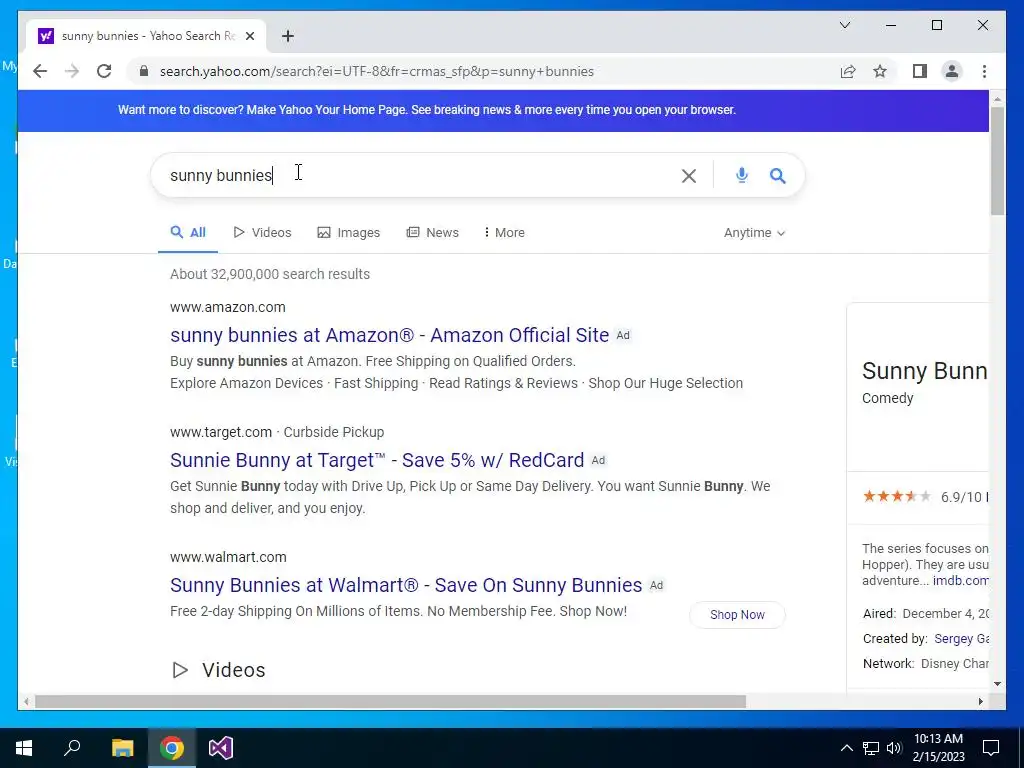
Task: Close the sunny bunnies Yahoo tab
Action: pyautogui.click(x=249, y=36)
